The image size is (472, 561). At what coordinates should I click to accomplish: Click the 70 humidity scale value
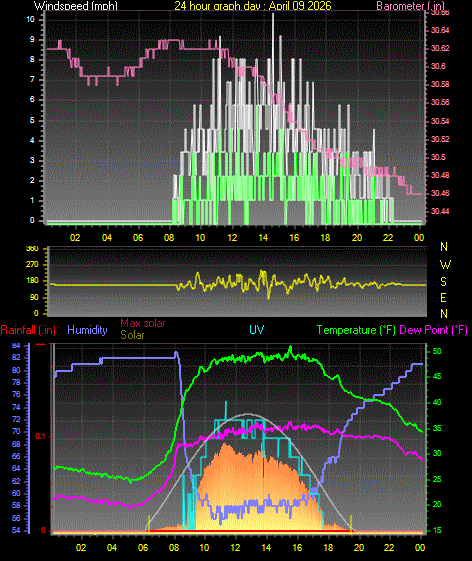(16, 431)
